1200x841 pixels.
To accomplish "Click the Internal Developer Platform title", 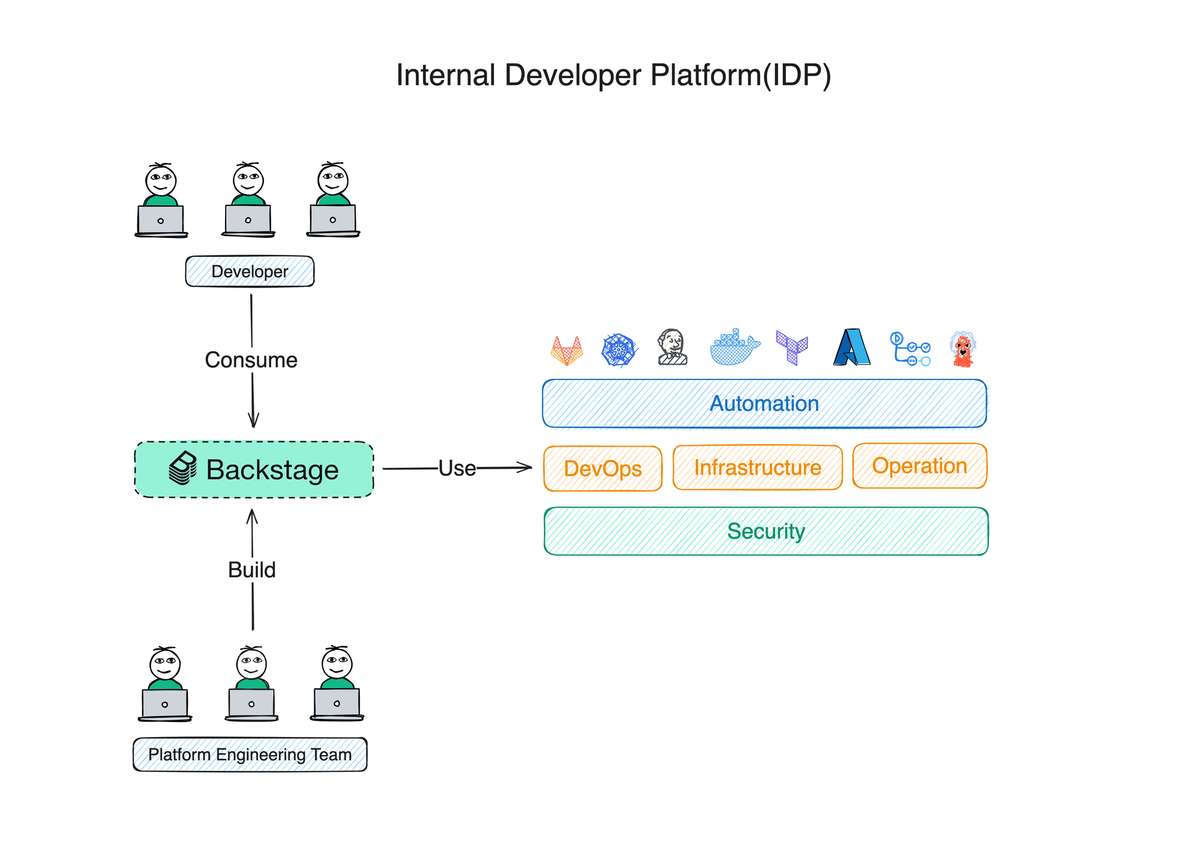I will (614, 73).
